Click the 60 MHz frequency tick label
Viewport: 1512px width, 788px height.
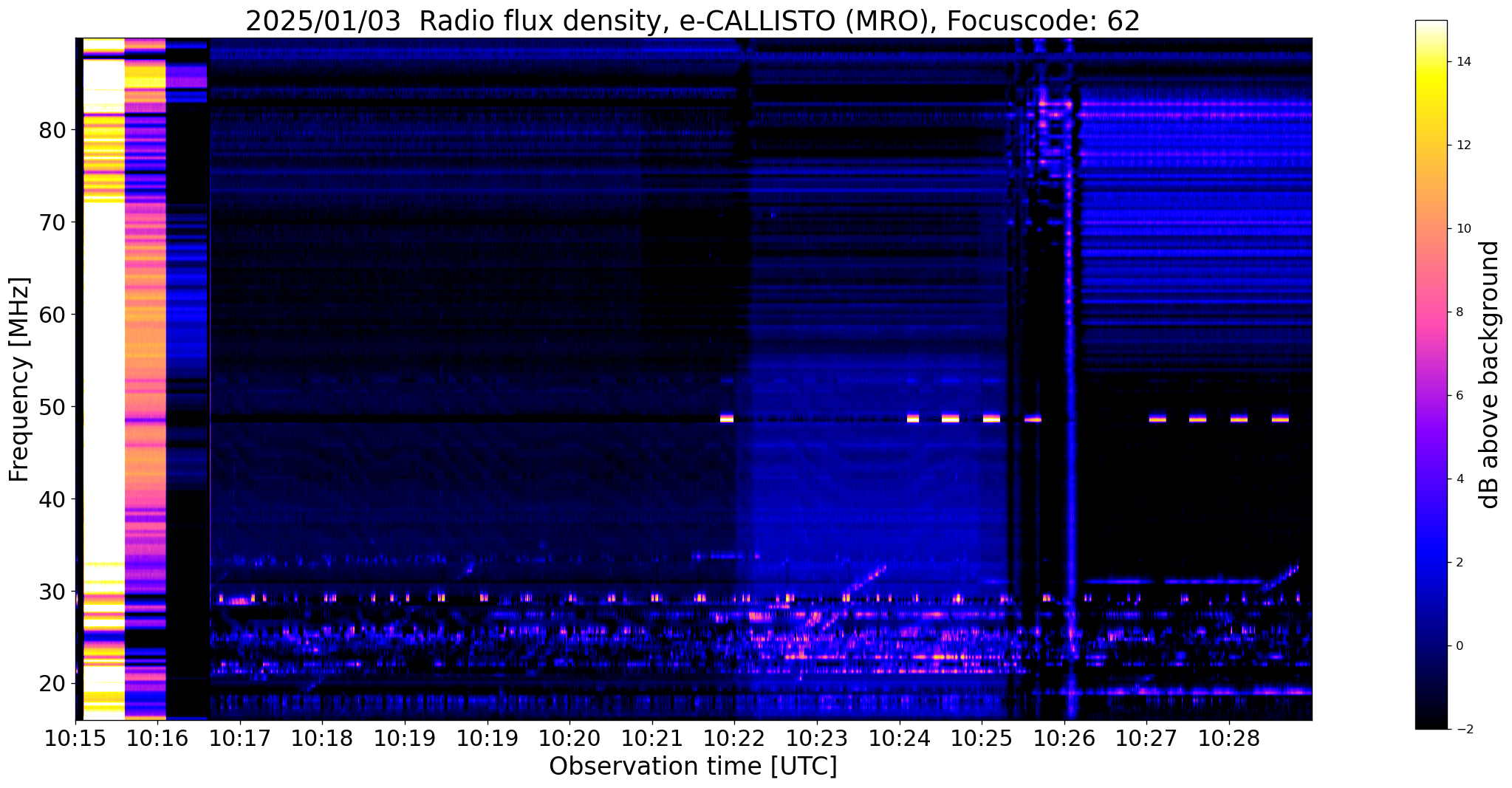click(52, 315)
